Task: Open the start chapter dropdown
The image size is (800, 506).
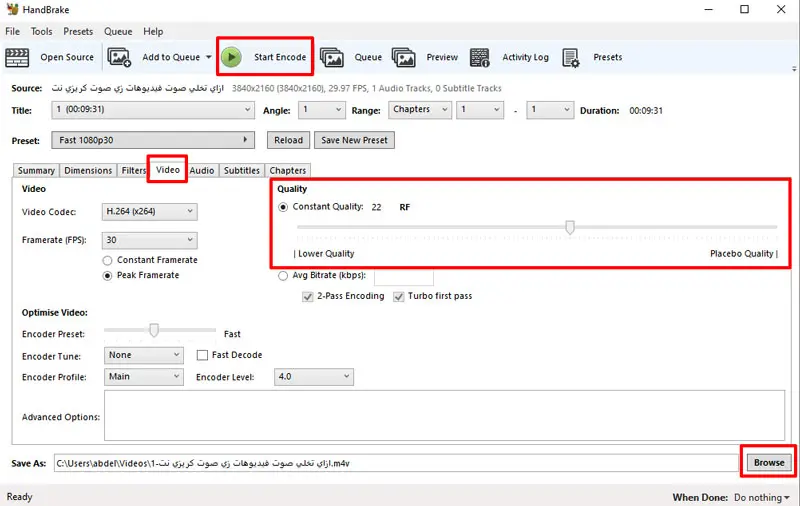Action: [x=480, y=110]
